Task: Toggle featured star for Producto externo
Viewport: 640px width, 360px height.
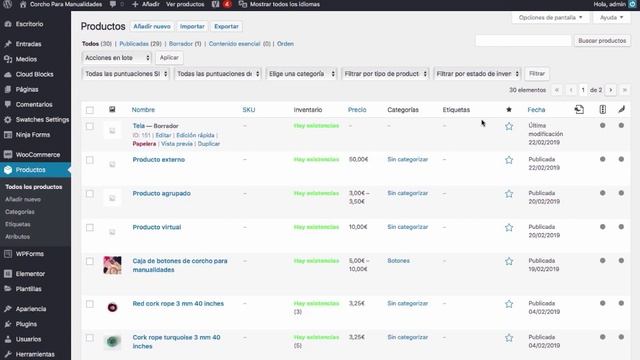Action: point(509,160)
